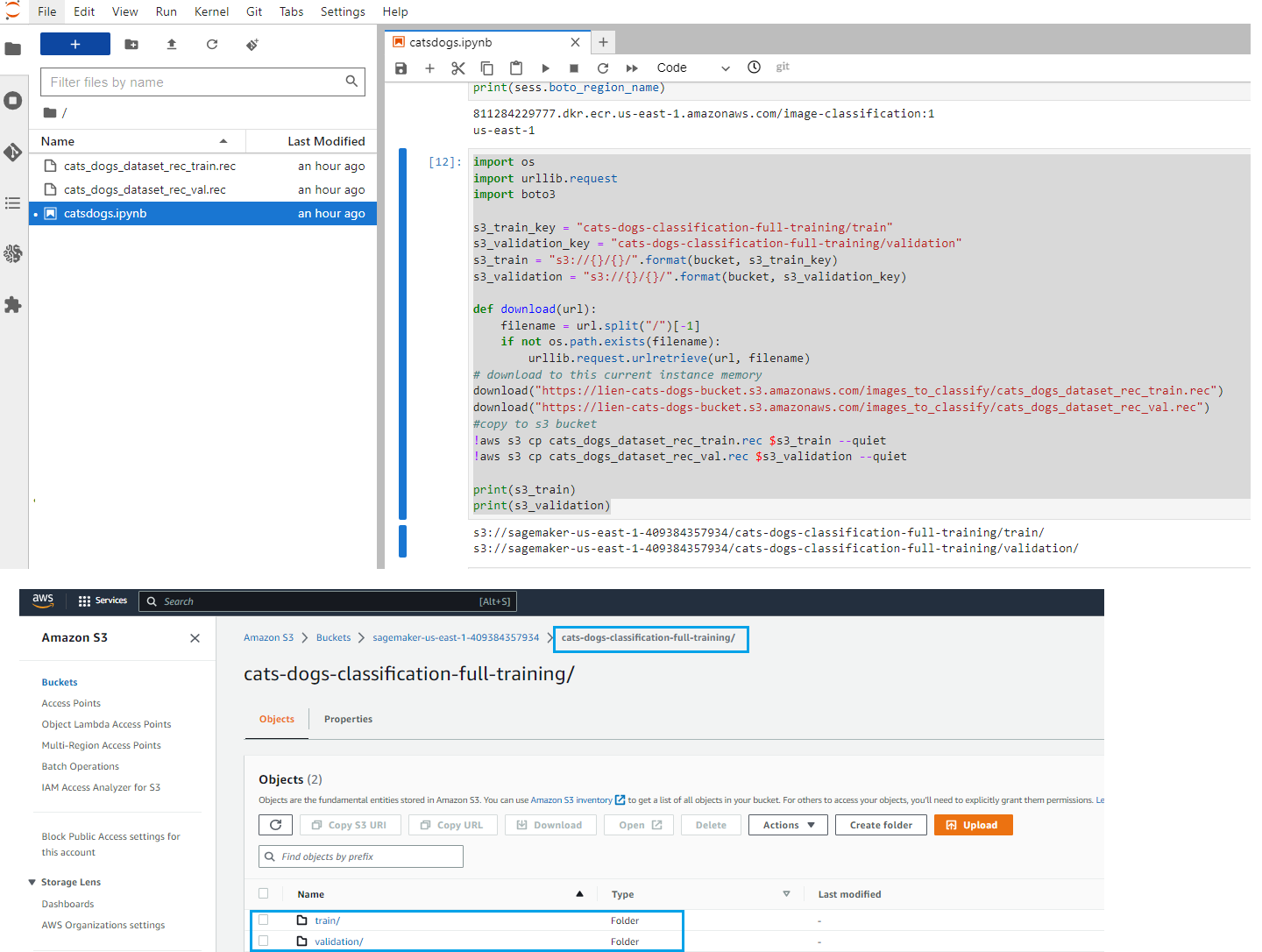Click the Create folder button
Image resolution: width=1262 pixels, height=952 pixels.
881,825
